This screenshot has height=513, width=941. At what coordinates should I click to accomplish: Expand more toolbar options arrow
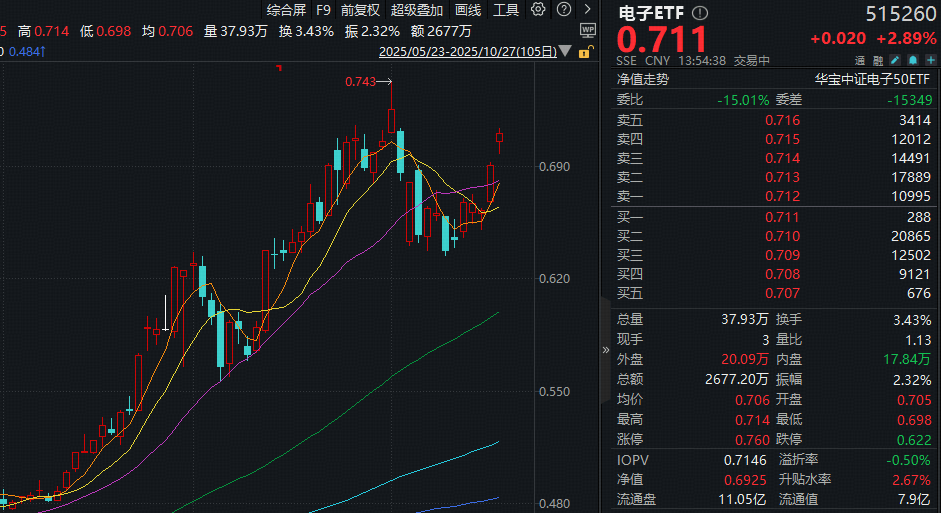(x=586, y=10)
